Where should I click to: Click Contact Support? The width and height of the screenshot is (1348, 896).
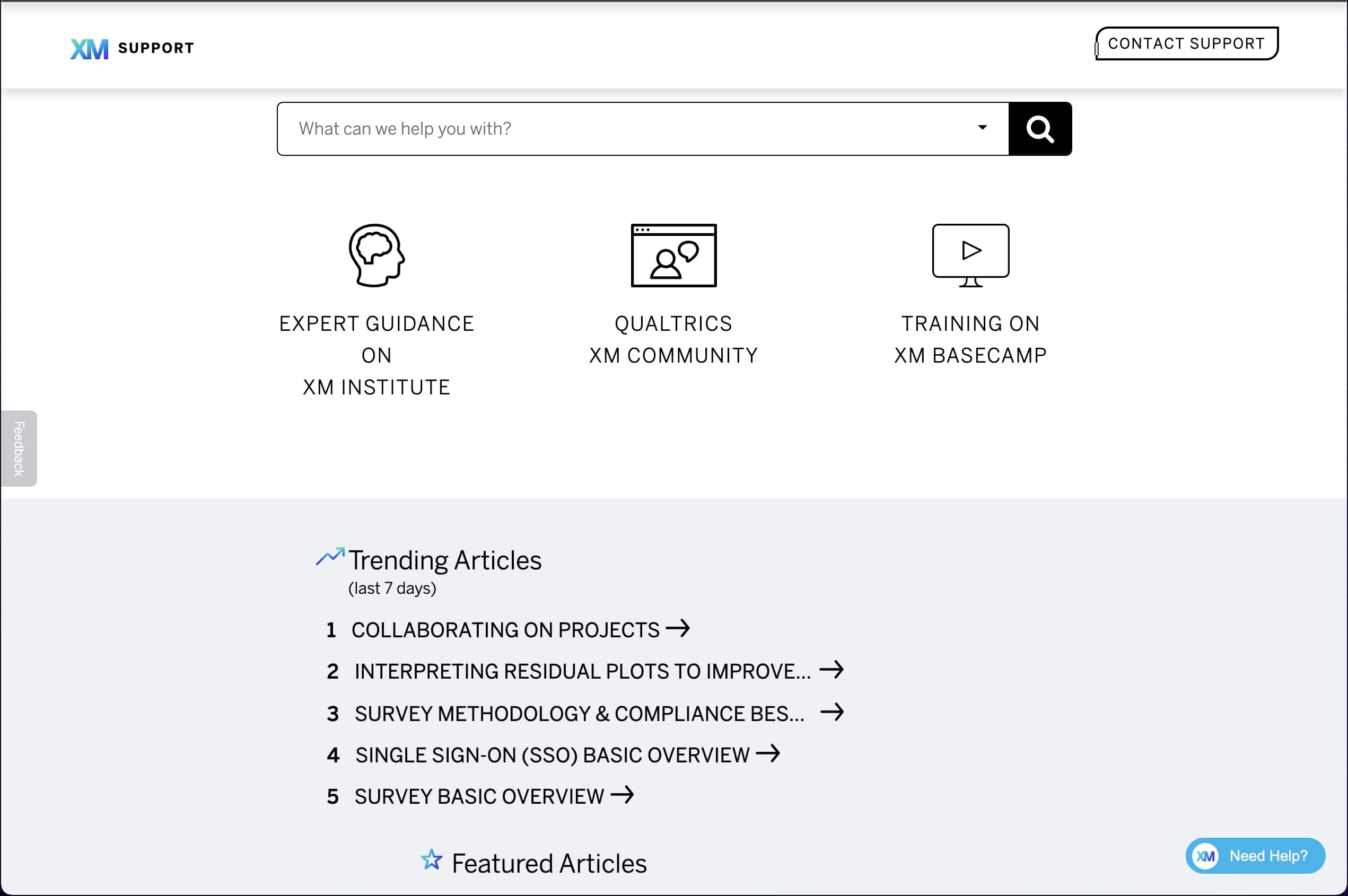coord(1186,42)
